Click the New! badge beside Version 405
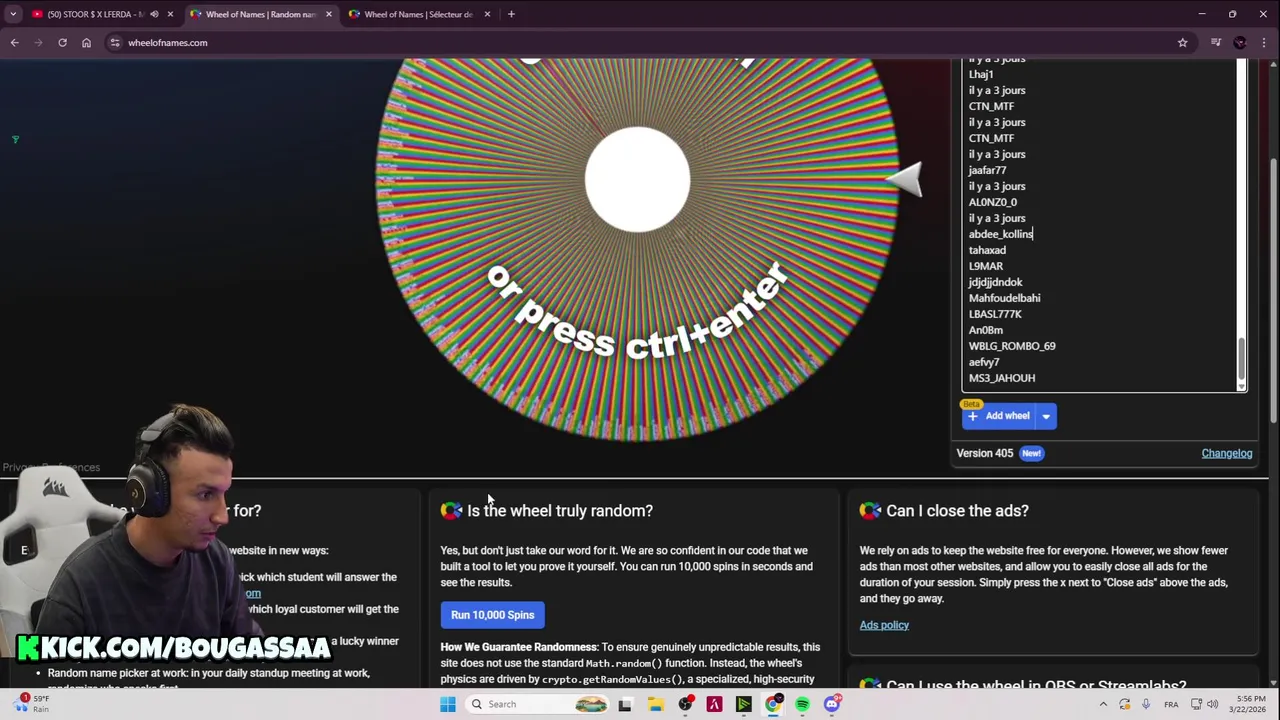 (x=1031, y=453)
